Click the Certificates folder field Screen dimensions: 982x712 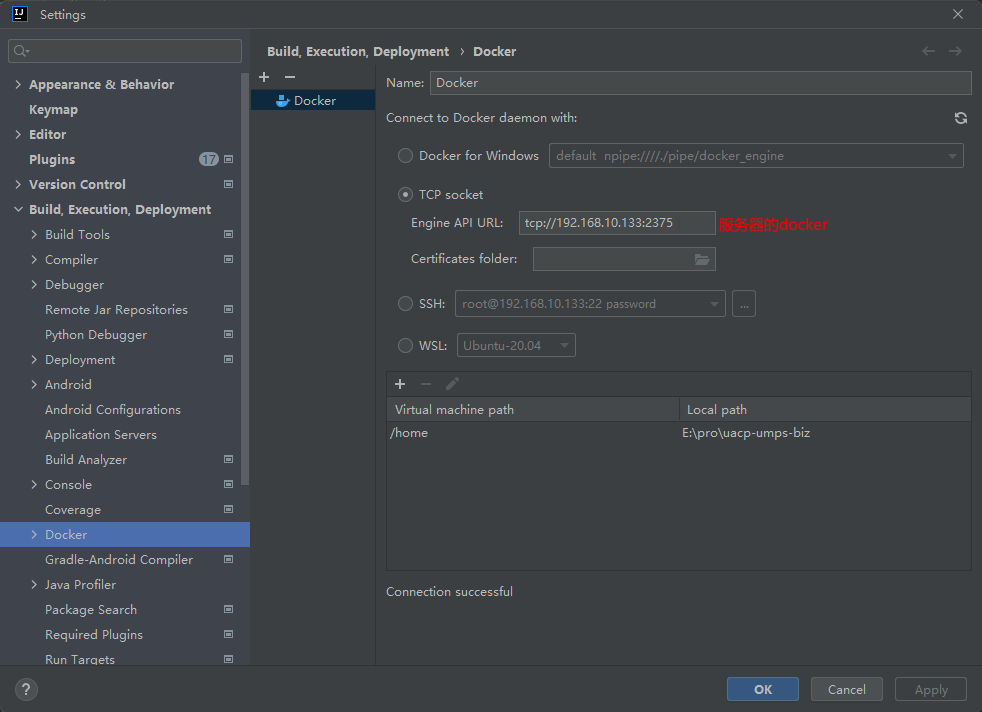[x=624, y=259]
